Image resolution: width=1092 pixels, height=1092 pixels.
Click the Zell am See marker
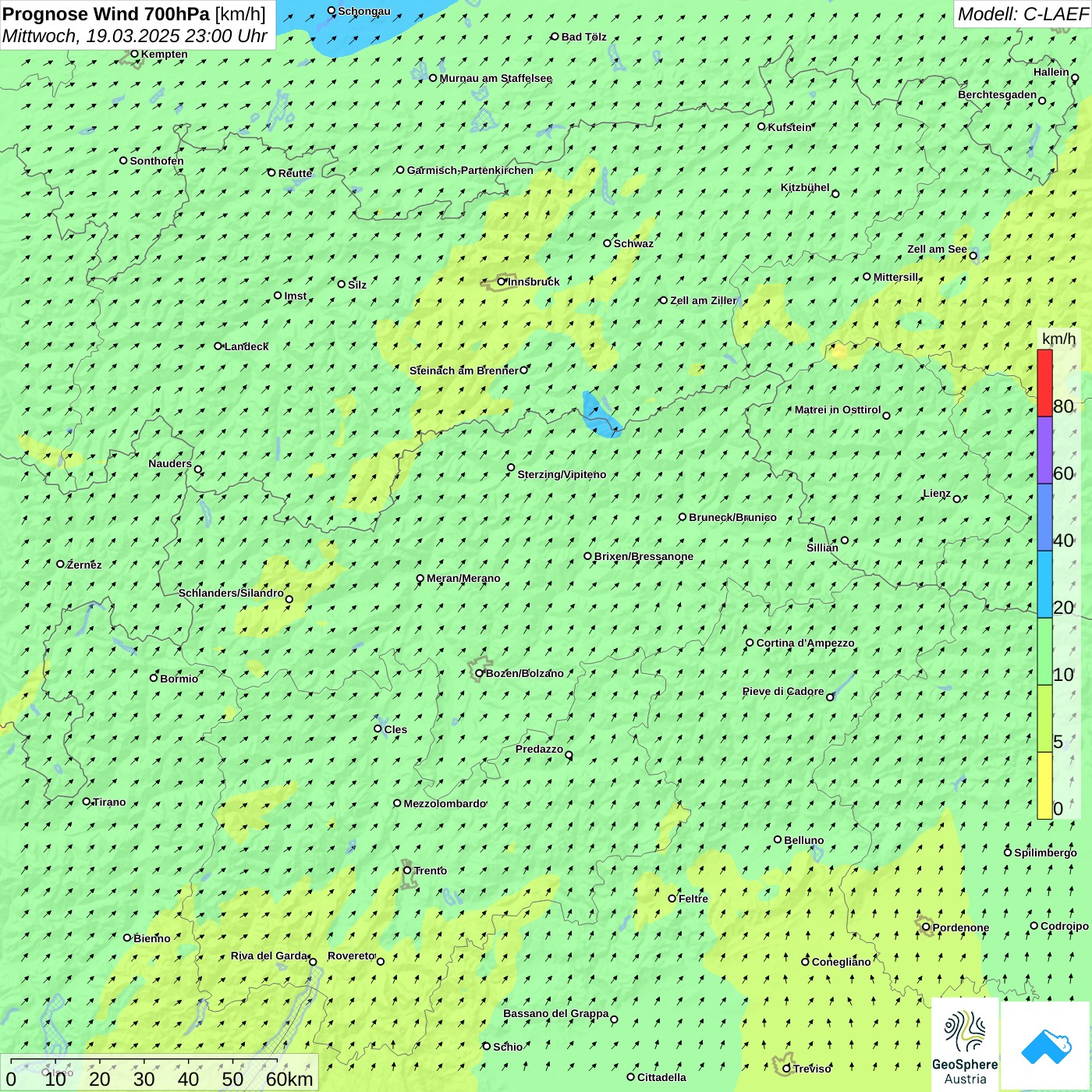[x=973, y=255]
